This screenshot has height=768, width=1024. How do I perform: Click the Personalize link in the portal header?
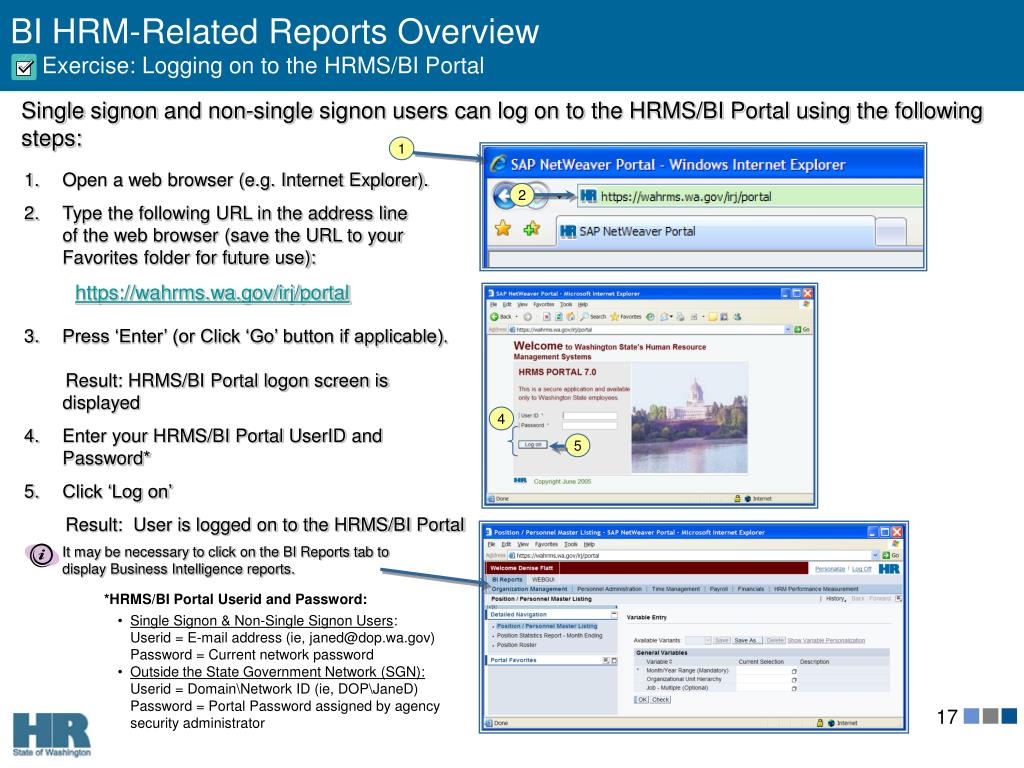[830, 569]
